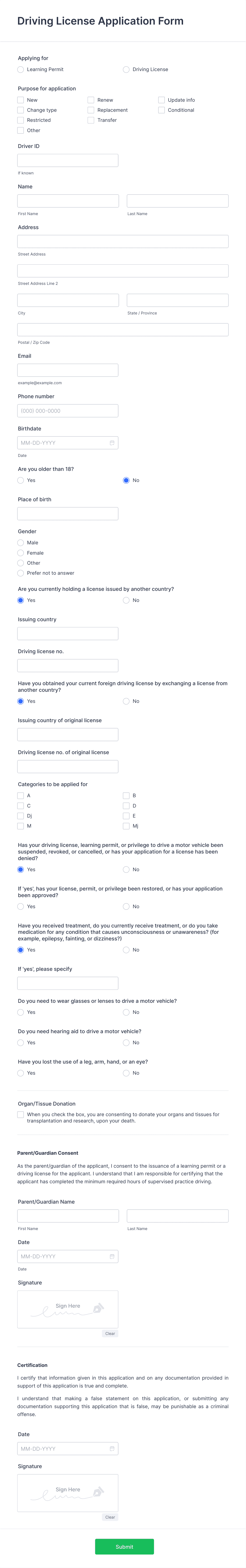Select 'Prefer not to answer' for gender
Image resolution: width=246 pixels, height=1568 pixels.
tap(20, 573)
